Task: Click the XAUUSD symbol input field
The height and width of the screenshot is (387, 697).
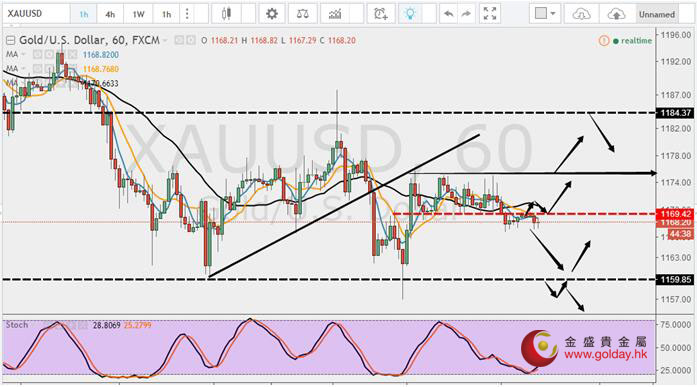Action: coord(36,14)
